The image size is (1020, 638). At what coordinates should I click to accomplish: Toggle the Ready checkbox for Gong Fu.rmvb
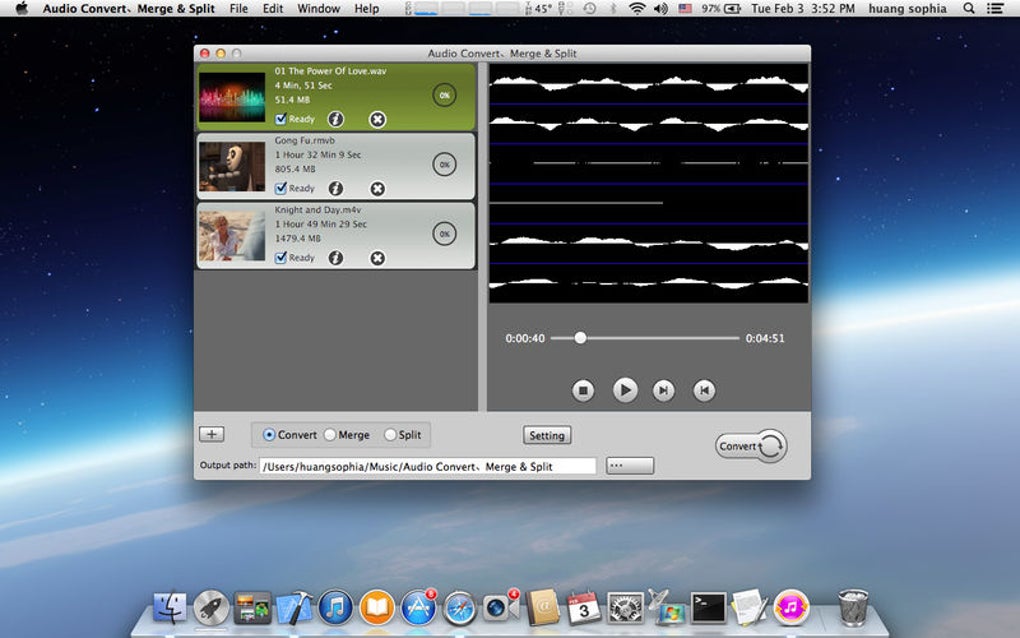pyautogui.click(x=281, y=189)
